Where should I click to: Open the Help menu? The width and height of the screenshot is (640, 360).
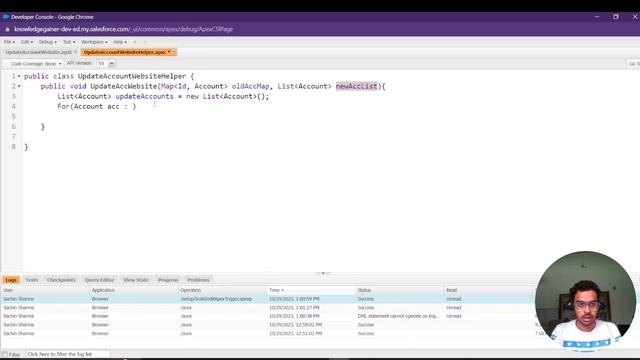tap(120, 42)
